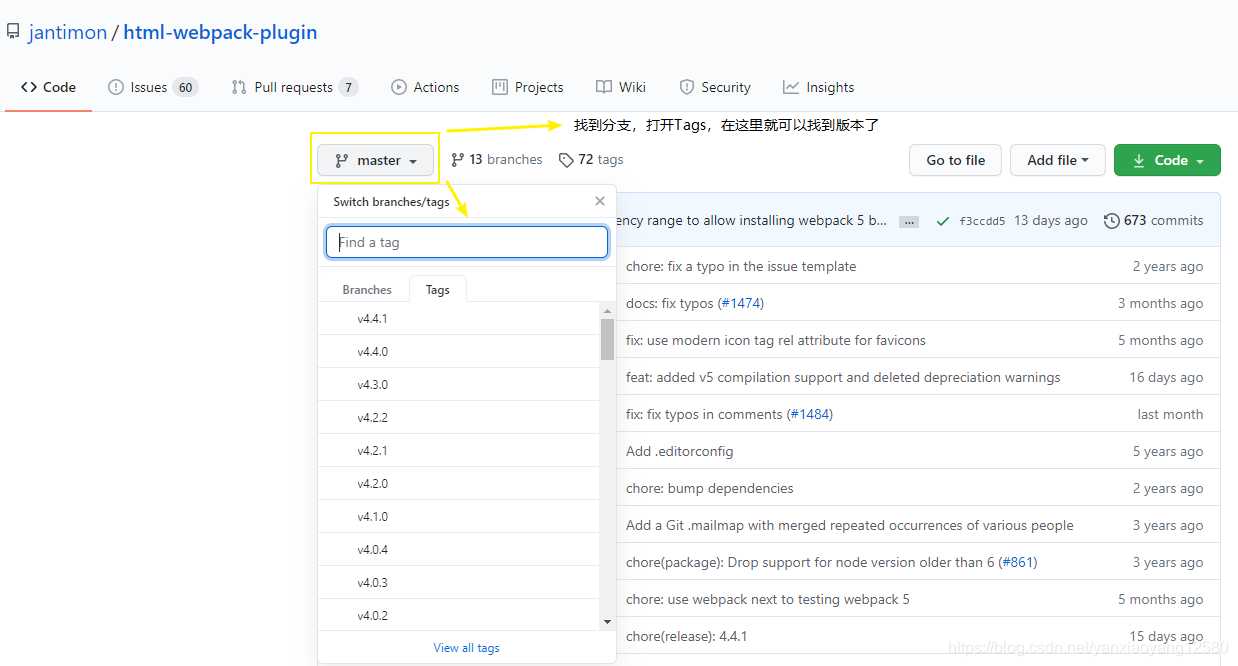Open the Add file dropdown
The height and width of the screenshot is (666, 1238).
[1057, 160]
